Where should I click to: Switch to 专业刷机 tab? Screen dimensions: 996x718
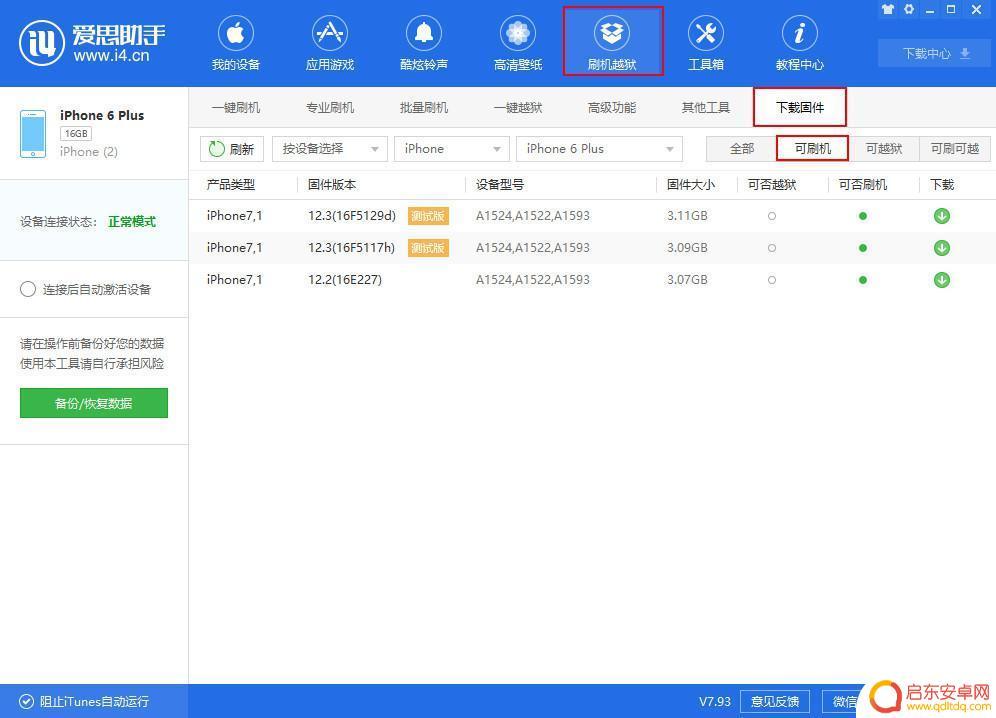(x=330, y=107)
